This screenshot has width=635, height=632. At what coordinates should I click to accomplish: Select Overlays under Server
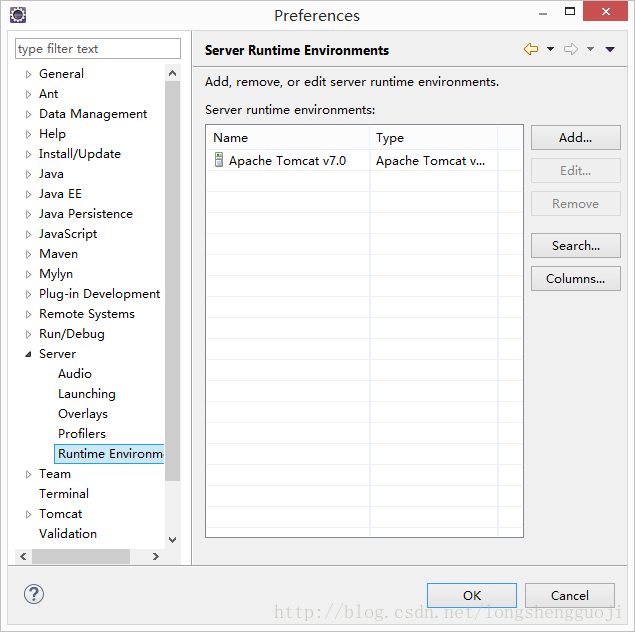click(83, 413)
